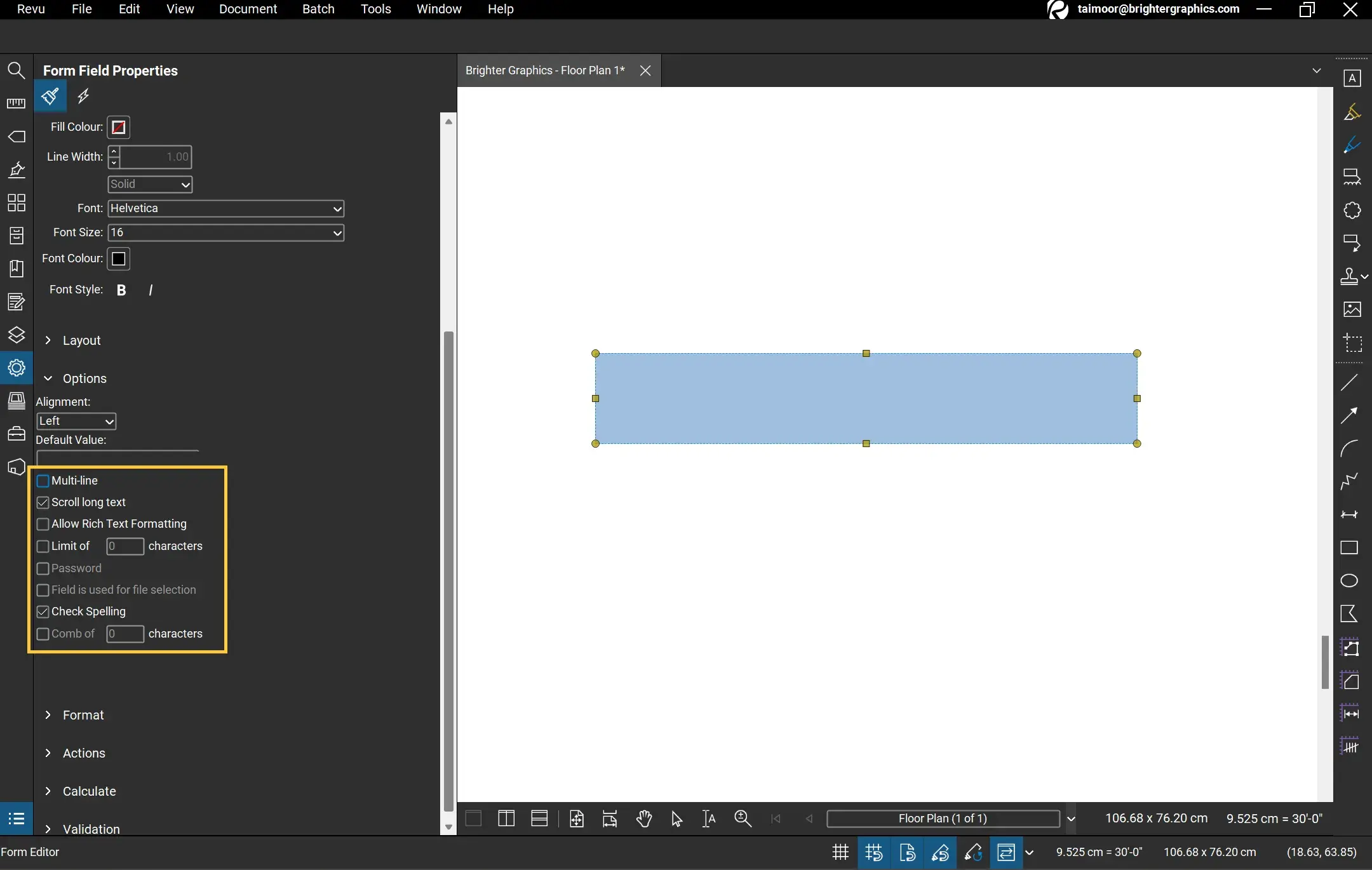Open the Font dropdown showing Helvetica
1372x870 pixels.
pyautogui.click(x=226, y=208)
